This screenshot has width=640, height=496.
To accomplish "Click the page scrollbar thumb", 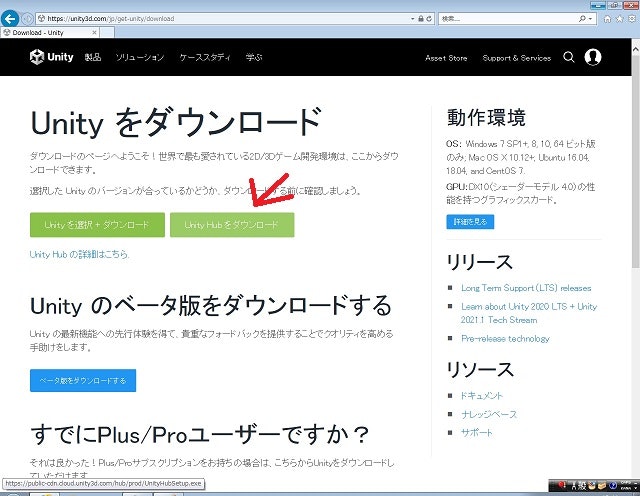I will tap(636, 162).
